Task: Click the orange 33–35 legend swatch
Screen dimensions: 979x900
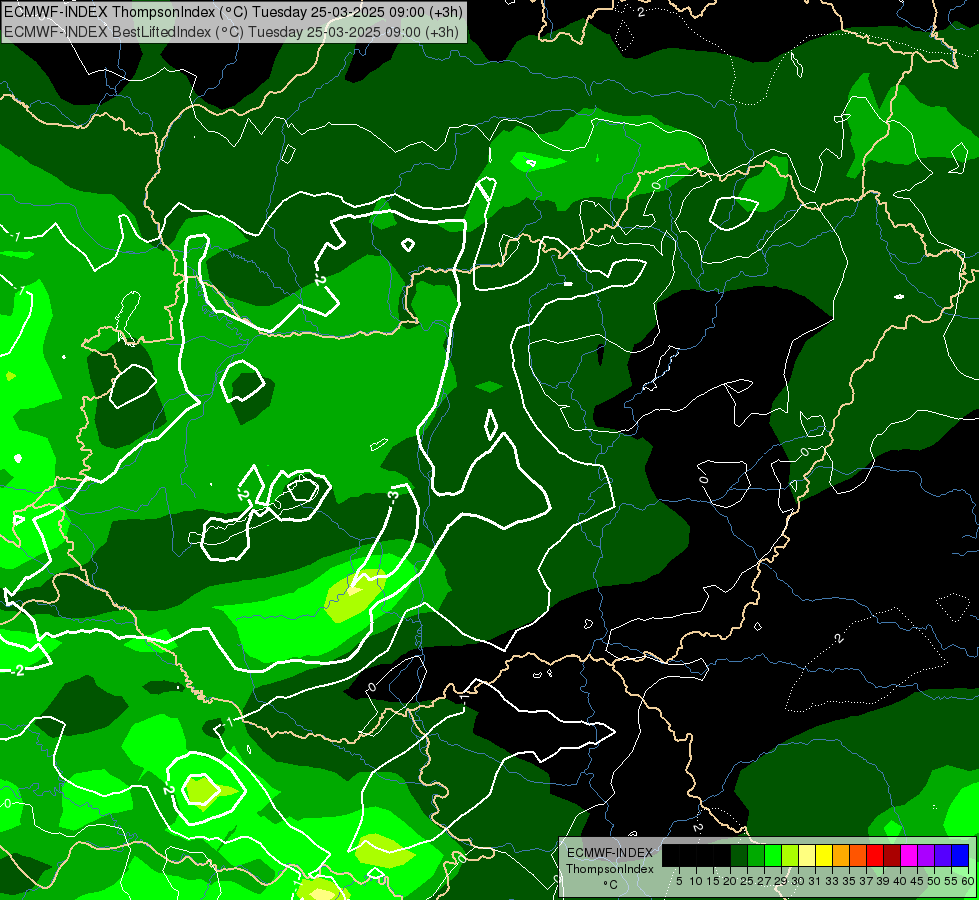Action: (x=841, y=855)
